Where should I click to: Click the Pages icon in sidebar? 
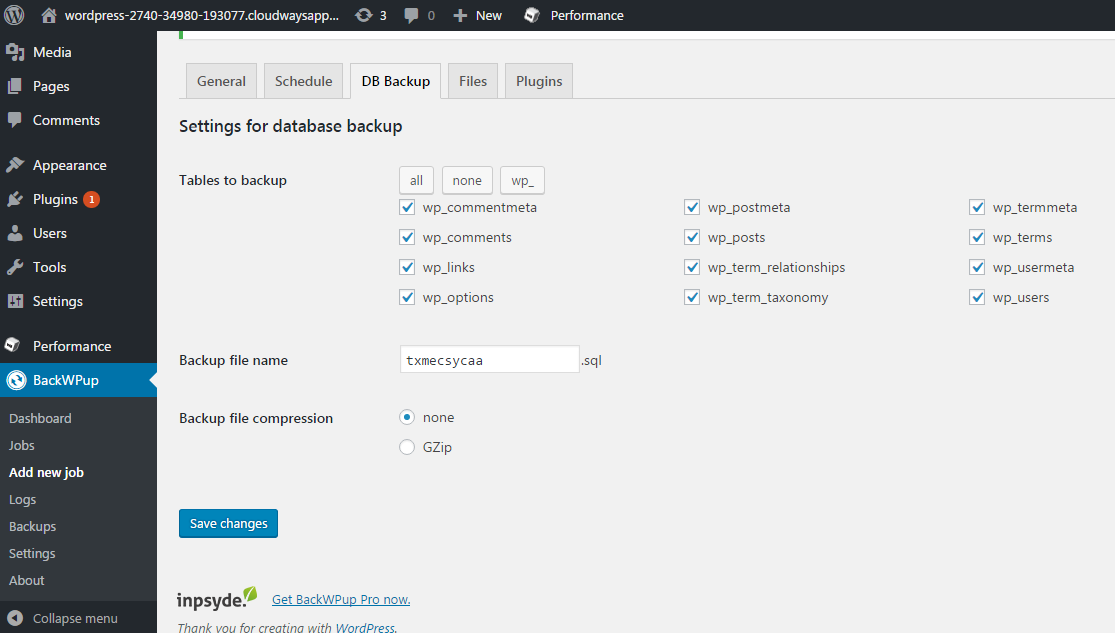(15, 86)
